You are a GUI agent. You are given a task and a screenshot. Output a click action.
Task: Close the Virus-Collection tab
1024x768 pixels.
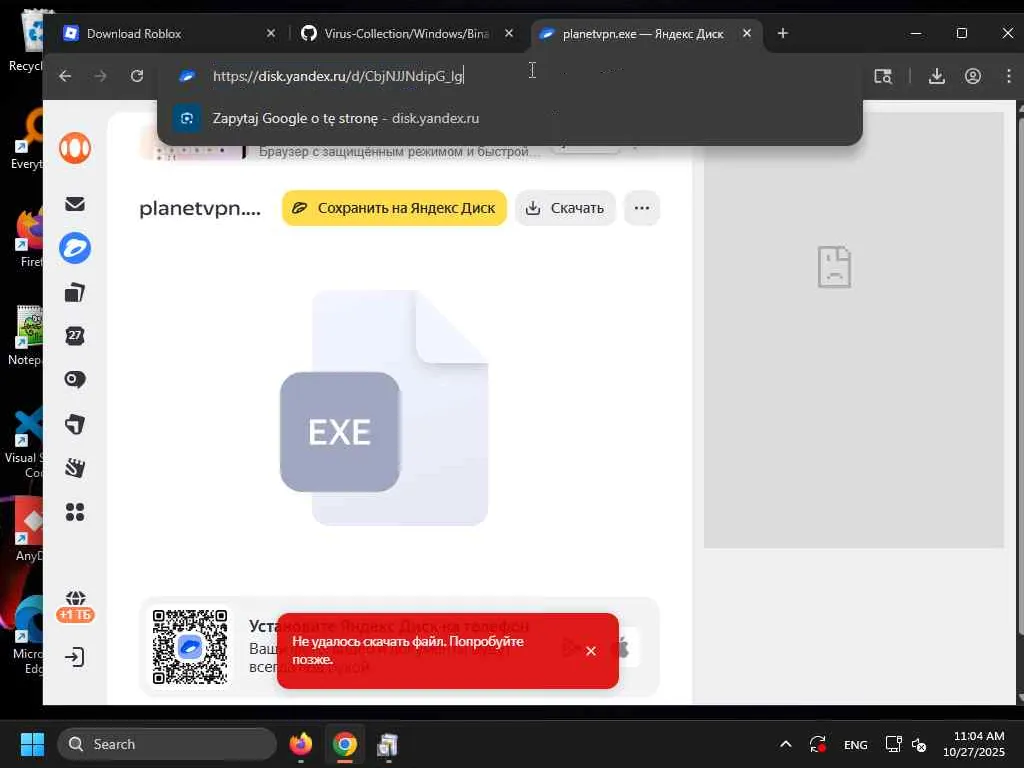point(509,33)
